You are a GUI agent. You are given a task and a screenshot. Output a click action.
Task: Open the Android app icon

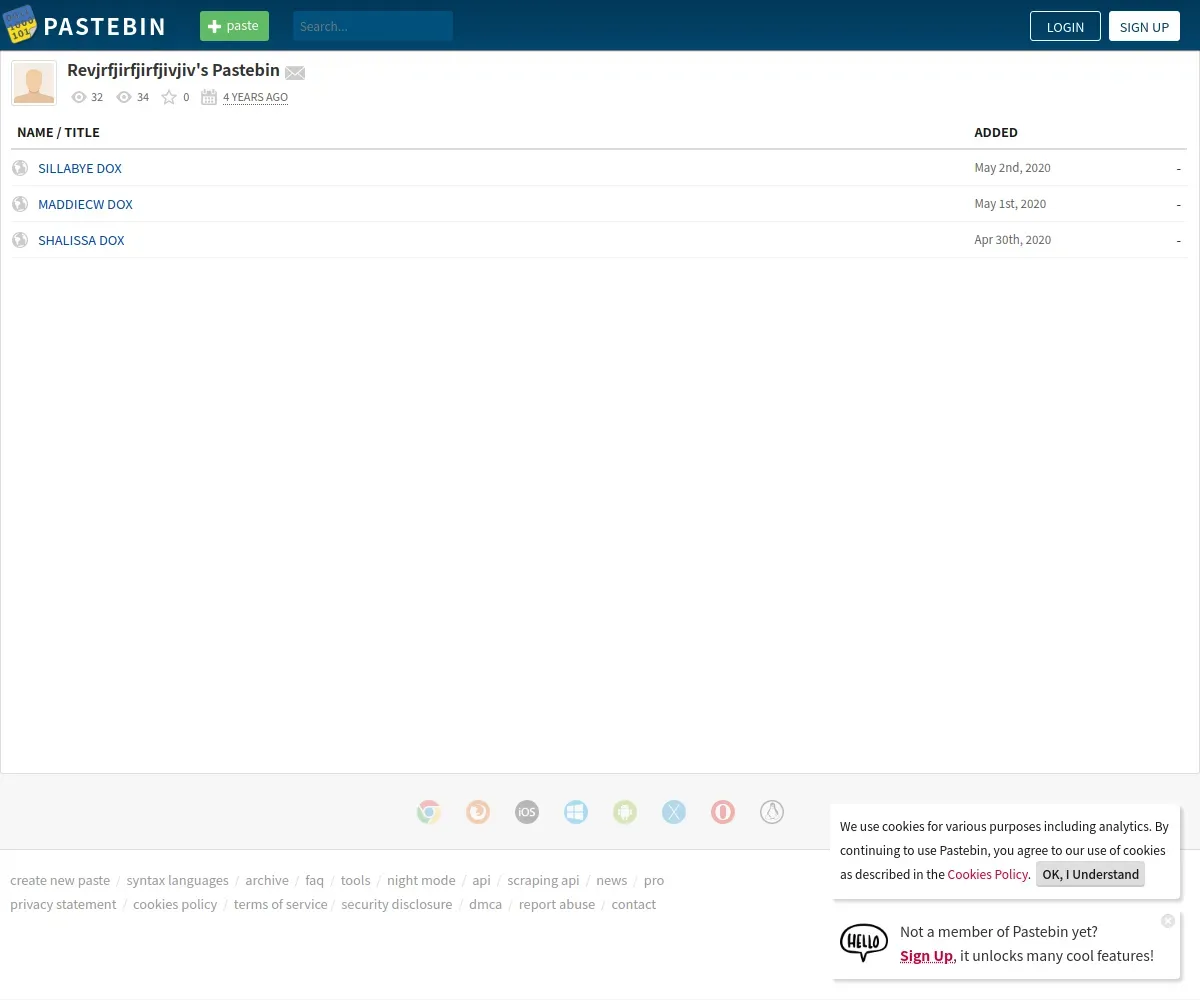(625, 812)
